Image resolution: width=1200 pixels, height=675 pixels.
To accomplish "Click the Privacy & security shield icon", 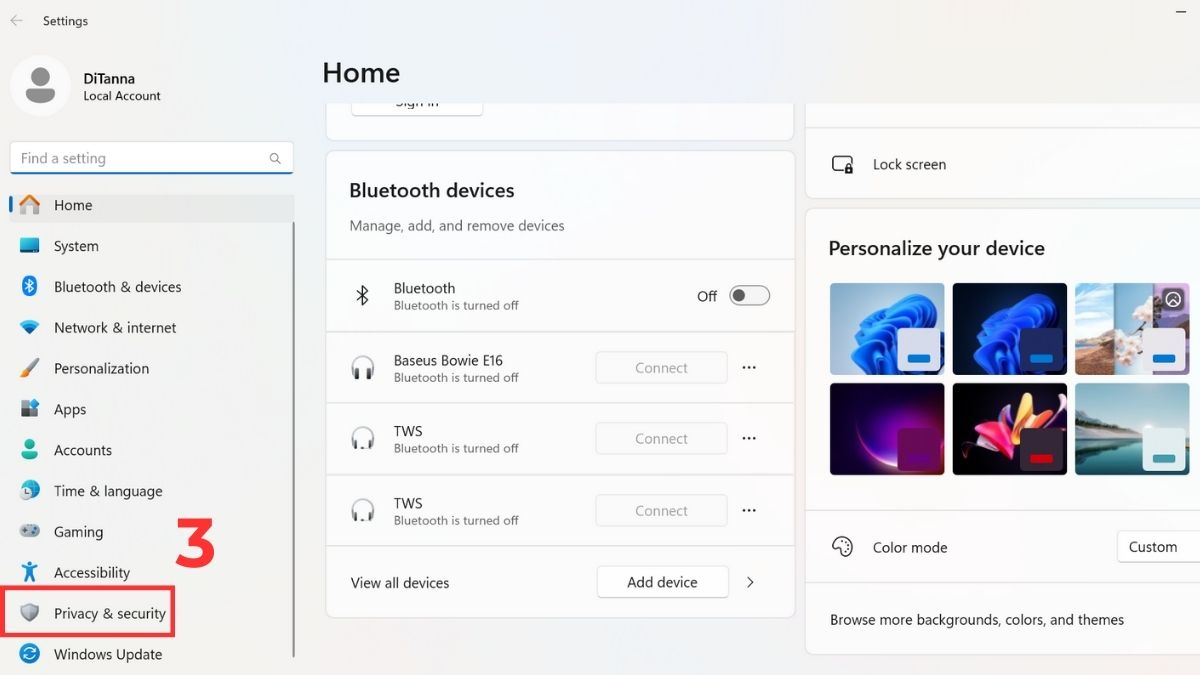I will pyautogui.click(x=30, y=613).
